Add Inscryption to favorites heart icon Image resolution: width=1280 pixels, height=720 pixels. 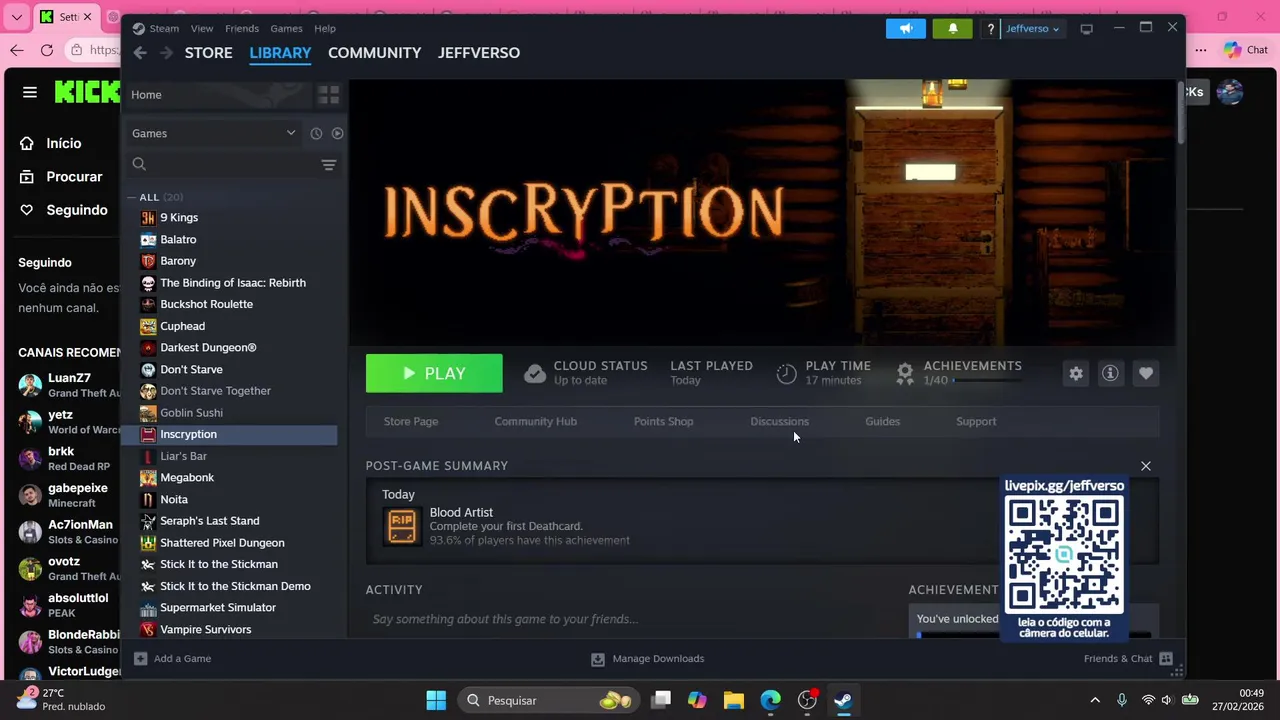coord(1146,373)
